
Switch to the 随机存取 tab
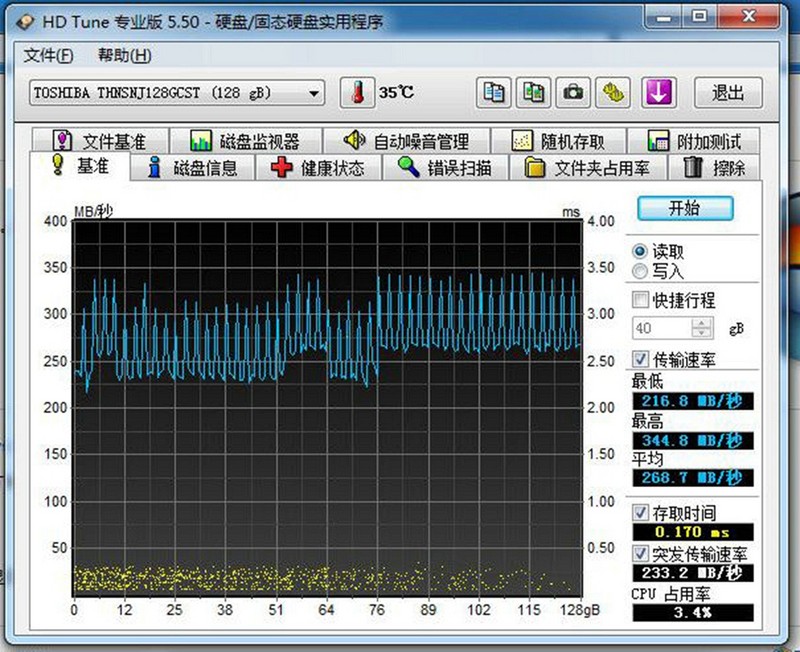[556, 140]
